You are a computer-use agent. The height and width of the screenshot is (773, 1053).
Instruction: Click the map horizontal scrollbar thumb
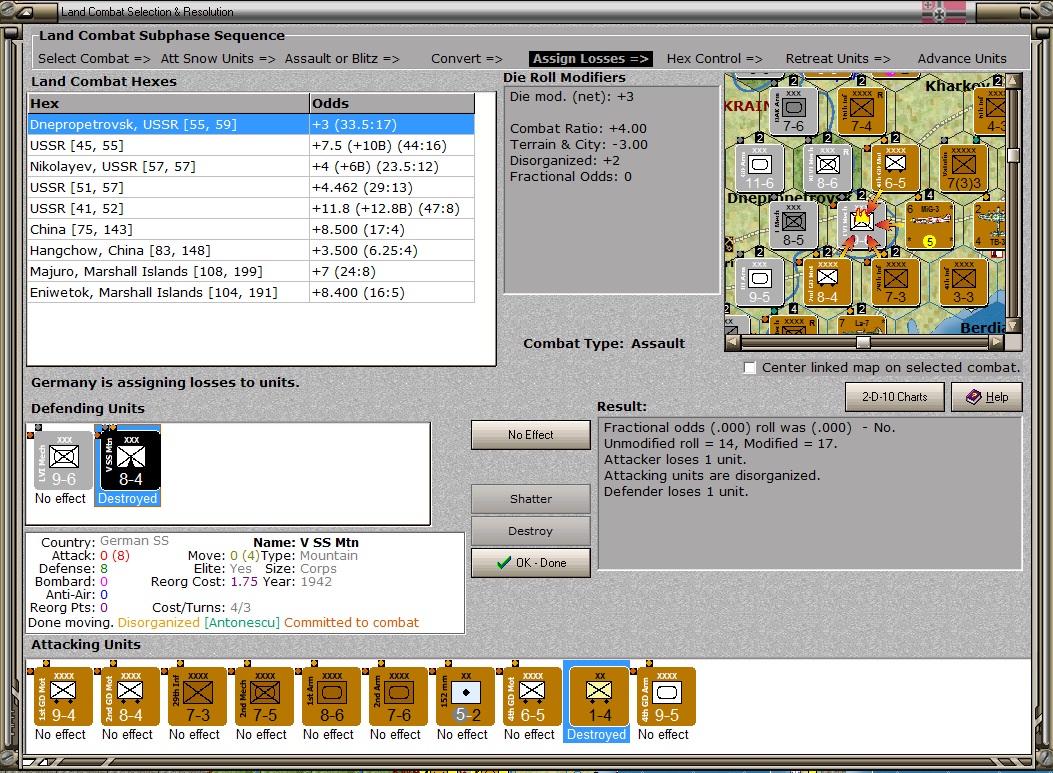[x=862, y=342]
